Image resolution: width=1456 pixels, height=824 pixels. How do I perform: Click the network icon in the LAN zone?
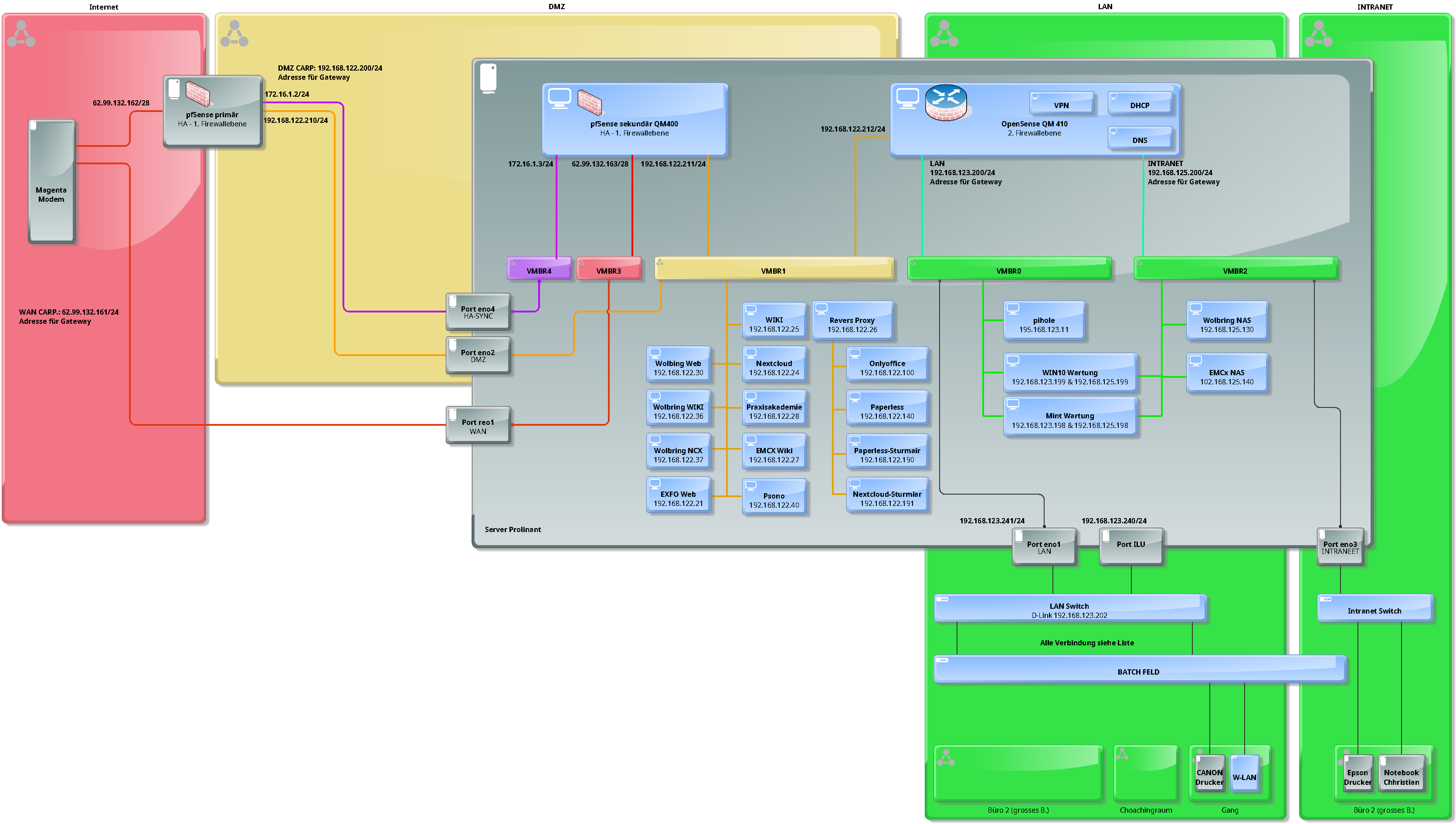click(944, 34)
